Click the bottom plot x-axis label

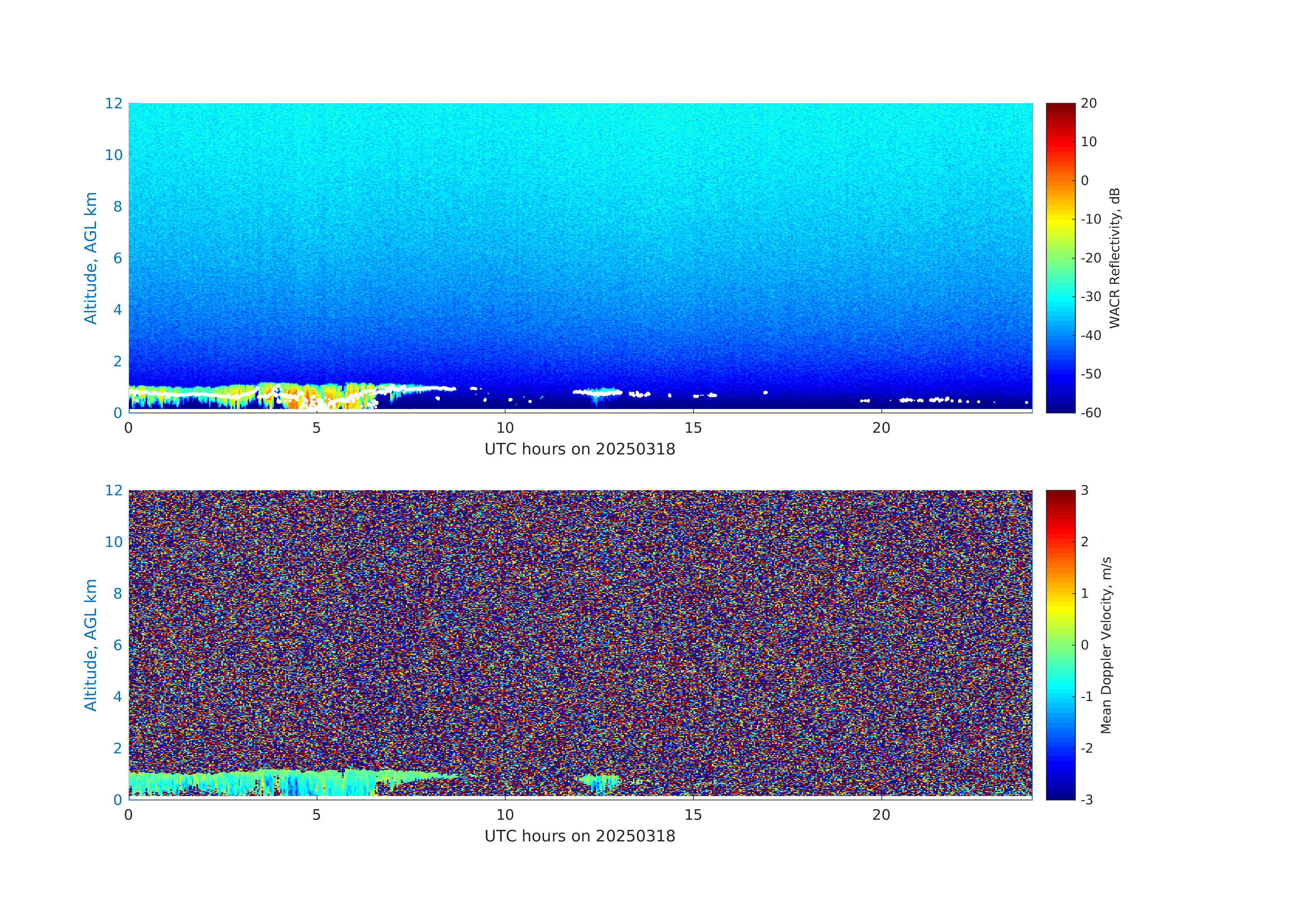[580, 836]
